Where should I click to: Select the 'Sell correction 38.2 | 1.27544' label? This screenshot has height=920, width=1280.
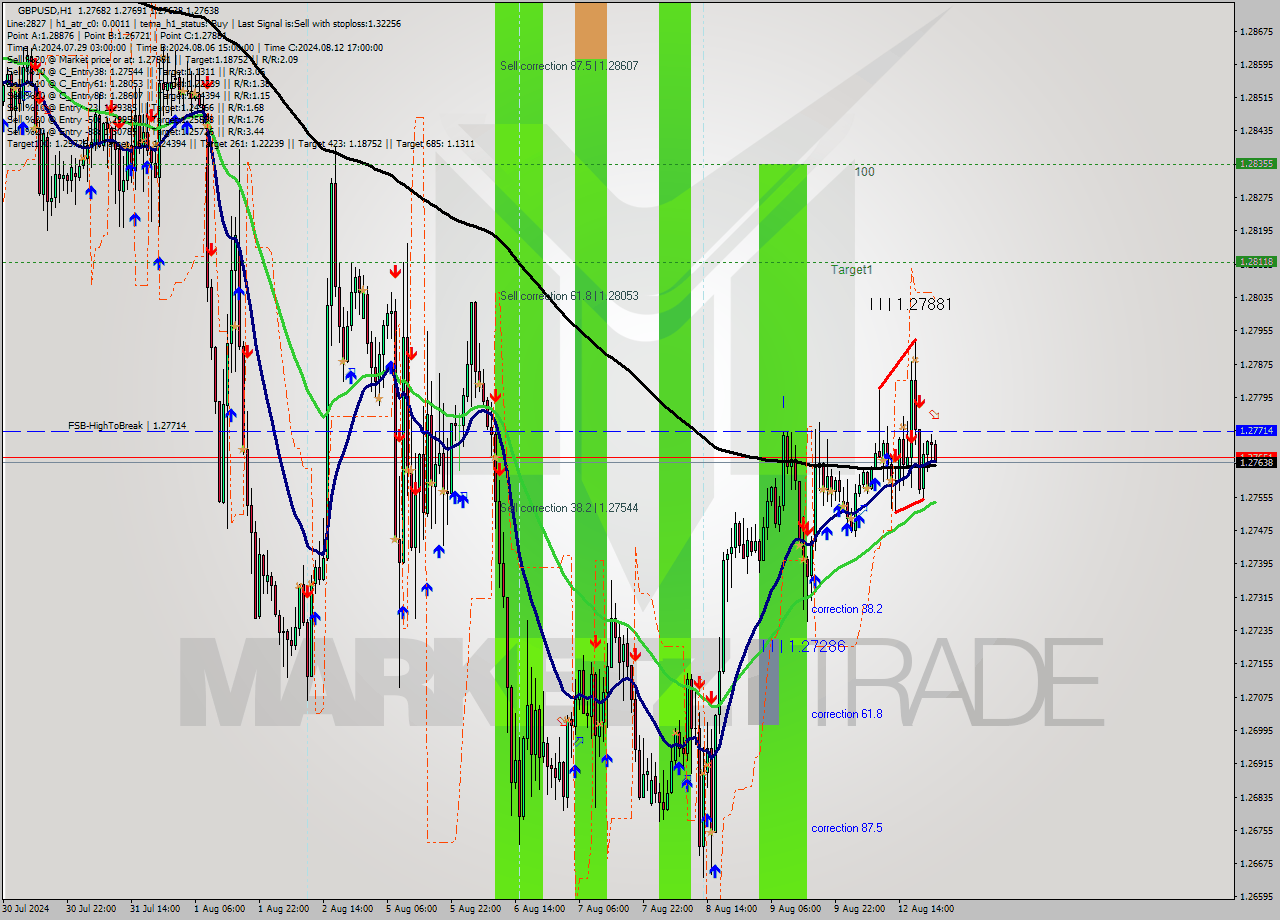tap(569, 508)
